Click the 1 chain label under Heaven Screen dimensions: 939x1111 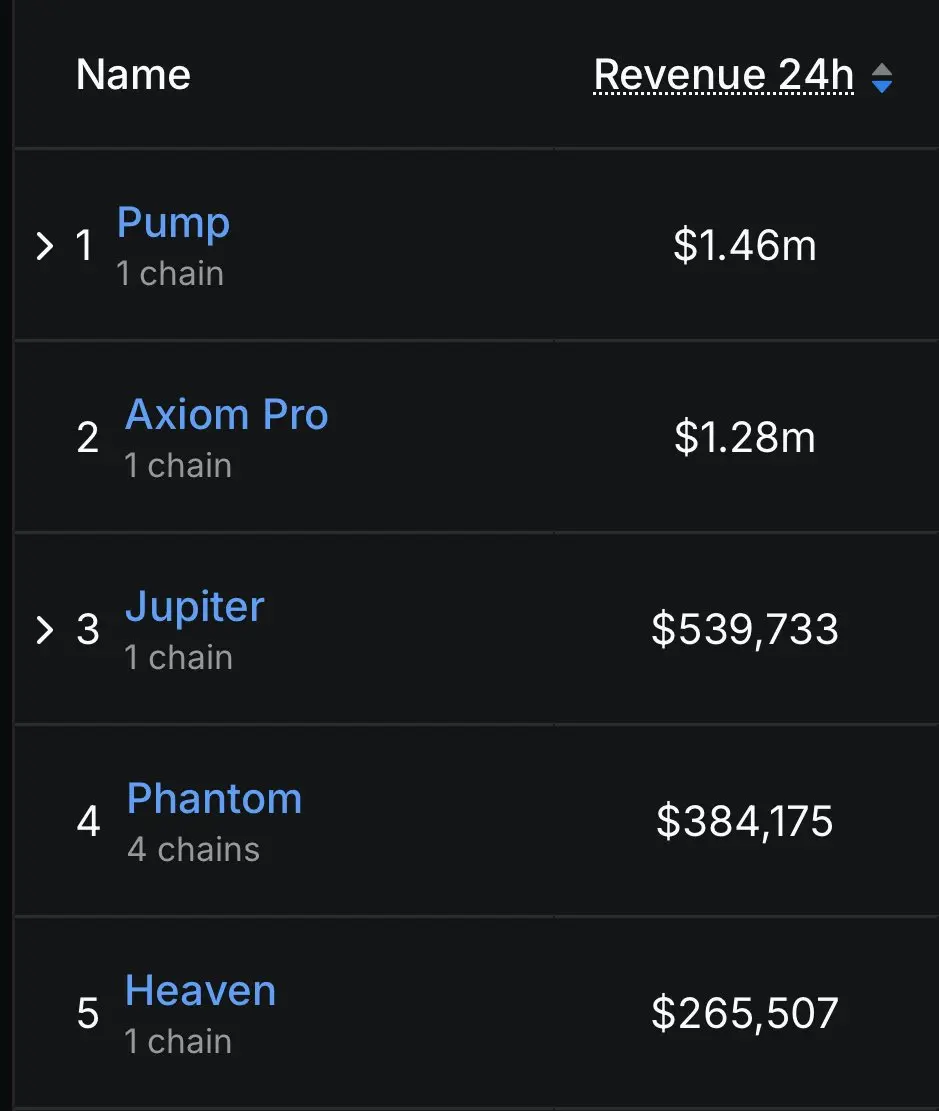(178, 1042)
